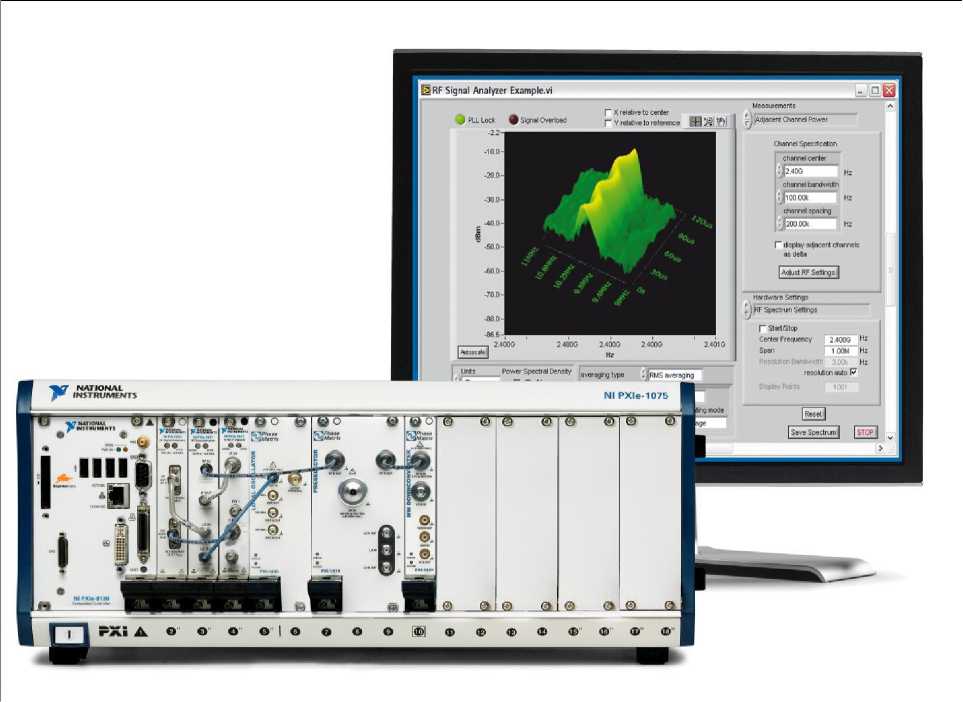The height and width of the screenshot is (702, 963).
Task: Enable X relative to center checkbox
Action: coord(609,113)
